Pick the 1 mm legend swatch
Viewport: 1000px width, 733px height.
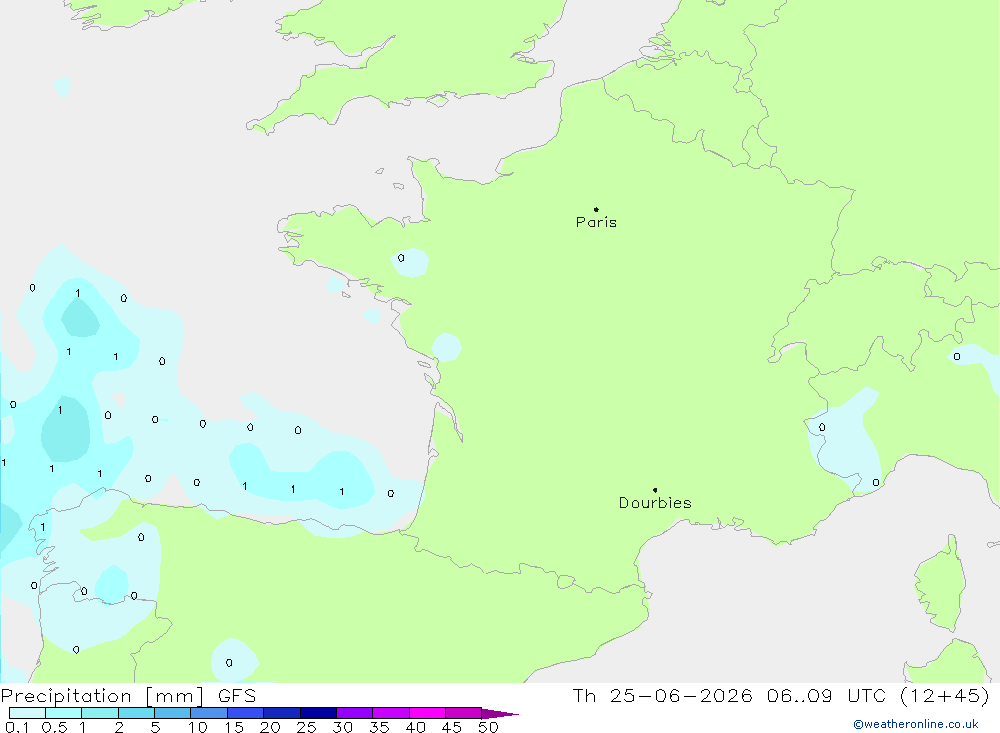coord(100,713)
